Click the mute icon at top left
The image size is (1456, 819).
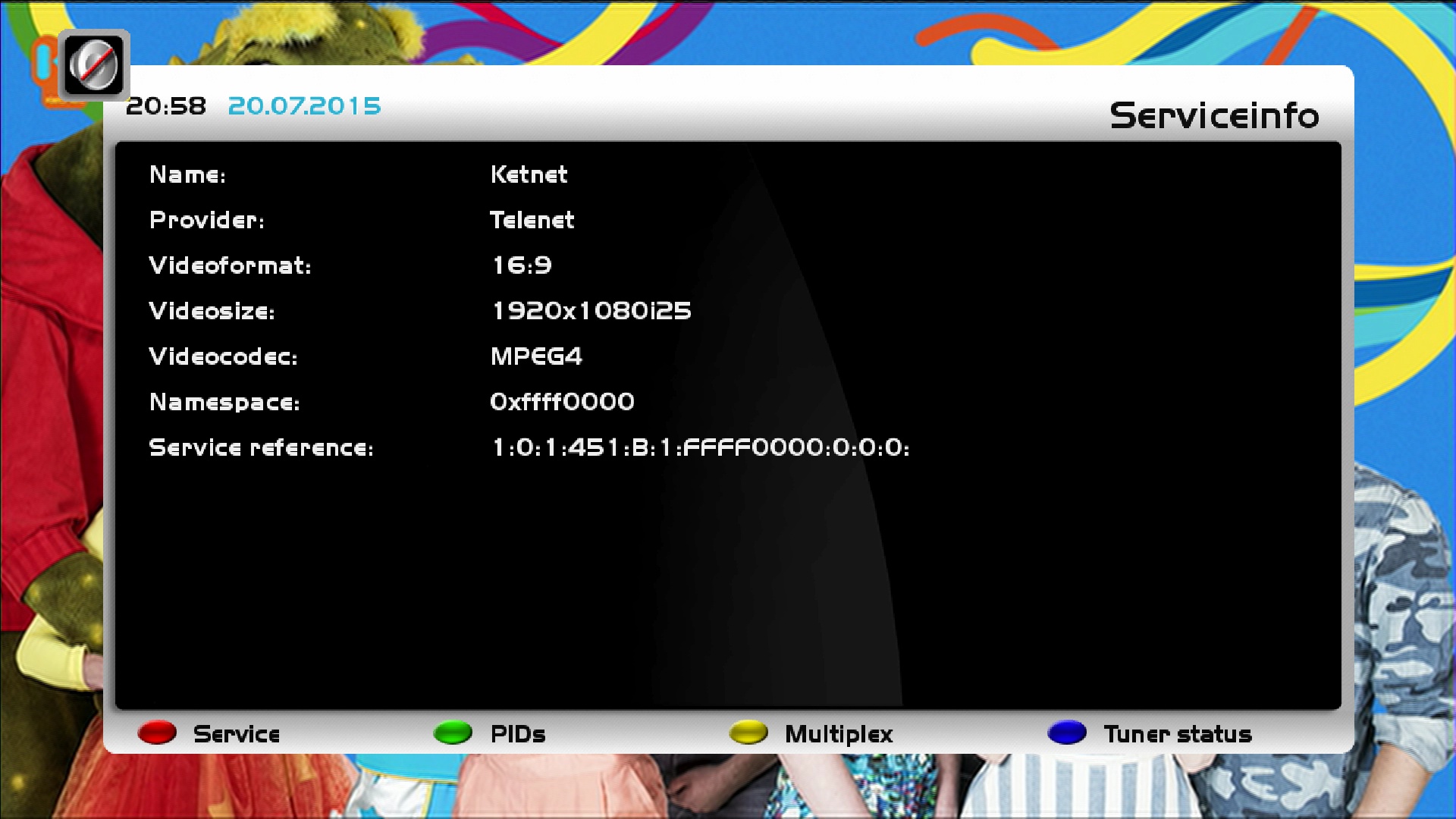coord(93,66)
